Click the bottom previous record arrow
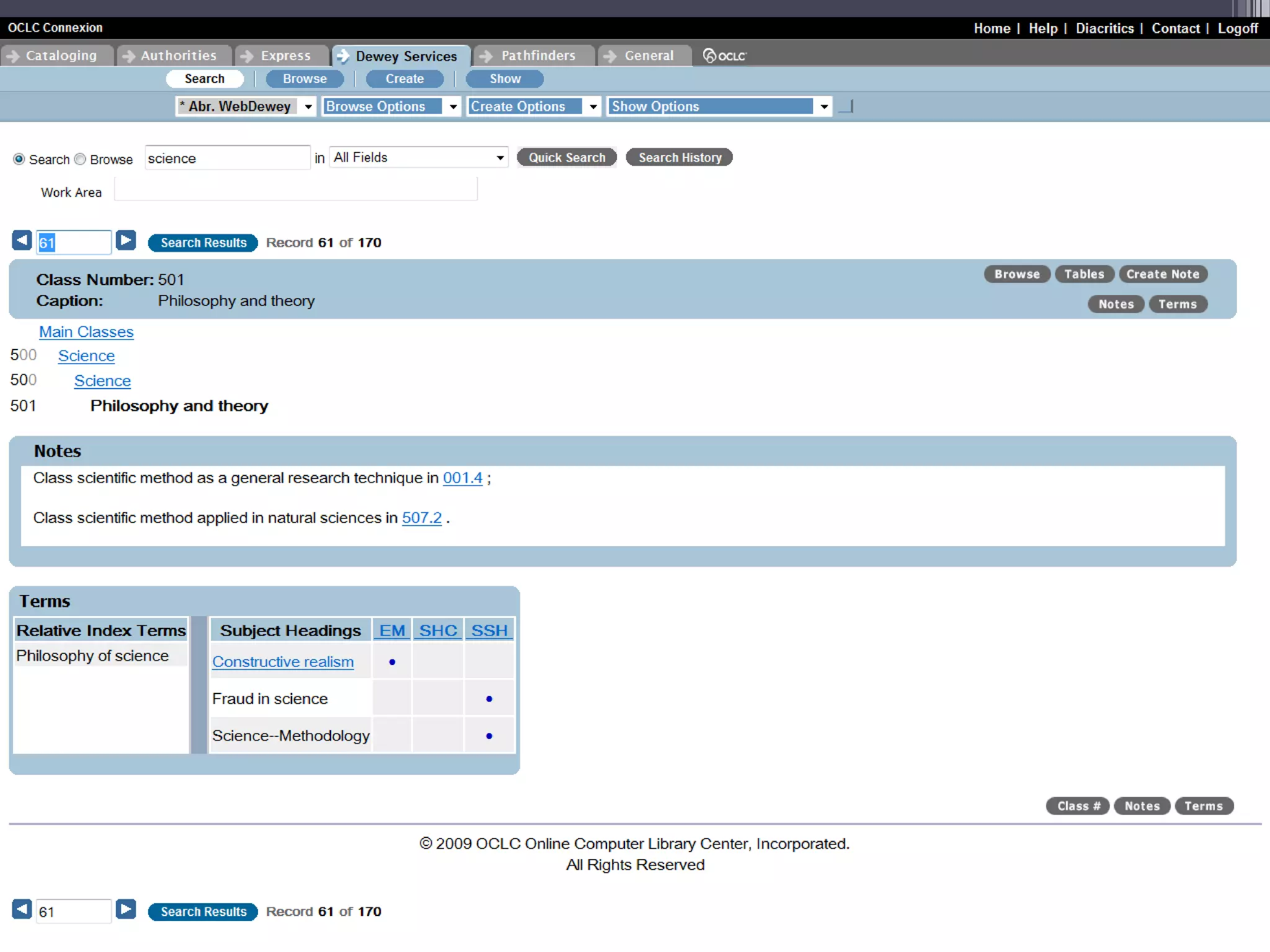This screenshot has height=952, width=1270. click(x=22, y=909)
